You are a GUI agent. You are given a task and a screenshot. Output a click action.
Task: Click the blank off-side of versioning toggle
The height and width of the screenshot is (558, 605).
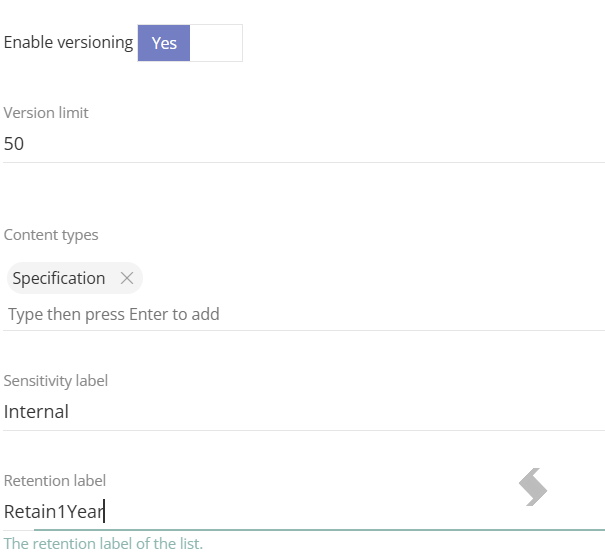point(216,43)
